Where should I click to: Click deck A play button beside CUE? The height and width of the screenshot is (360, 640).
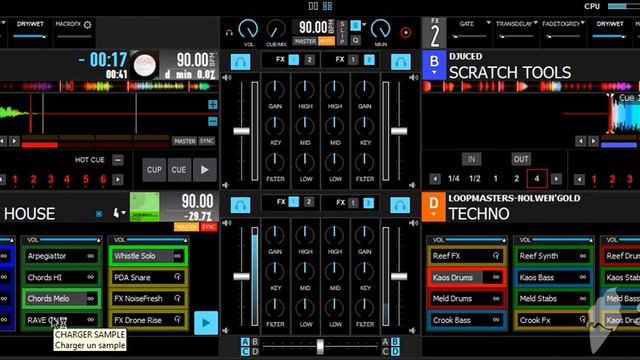tap(204, 170)
